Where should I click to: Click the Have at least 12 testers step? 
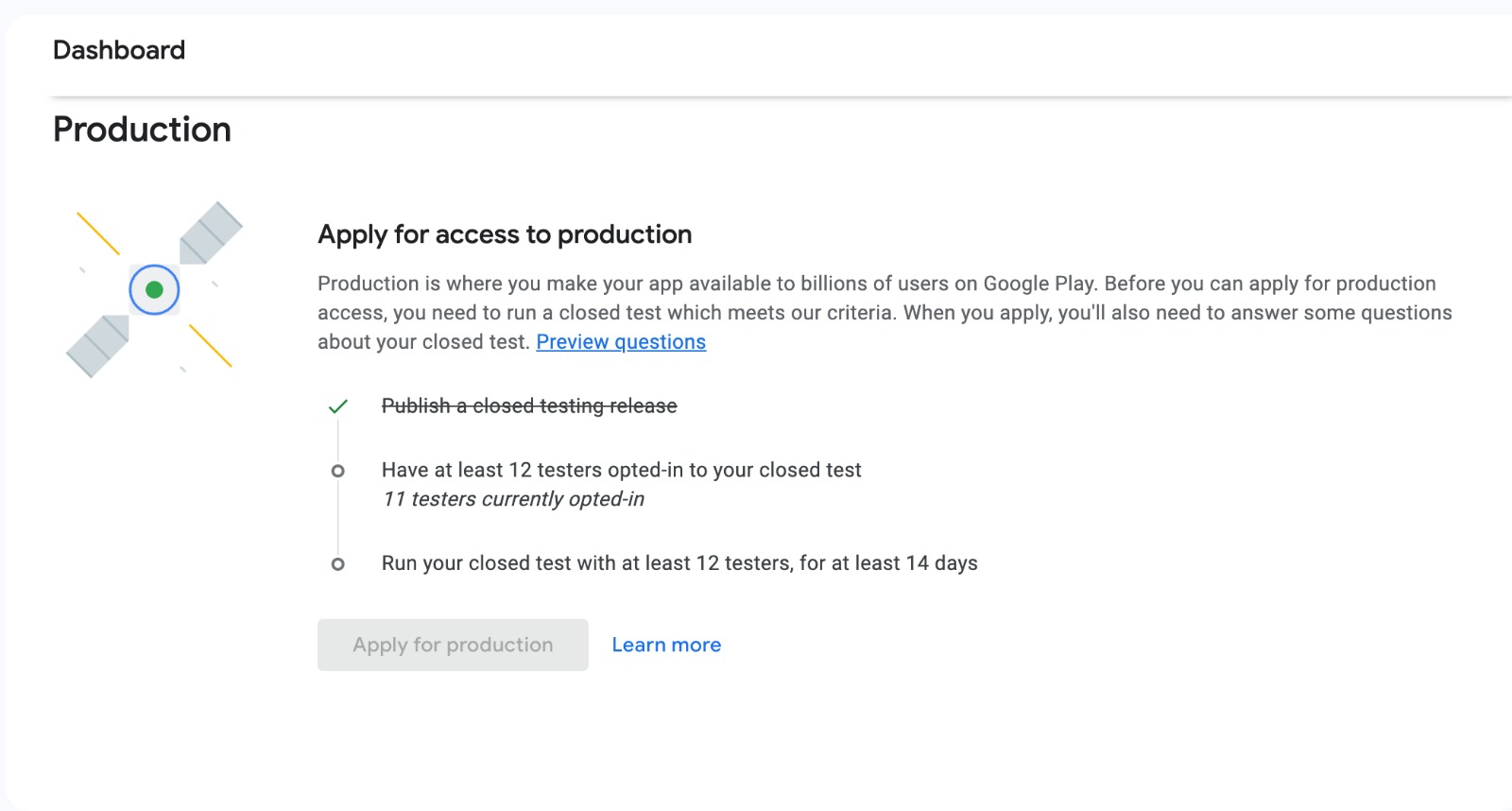621,470
